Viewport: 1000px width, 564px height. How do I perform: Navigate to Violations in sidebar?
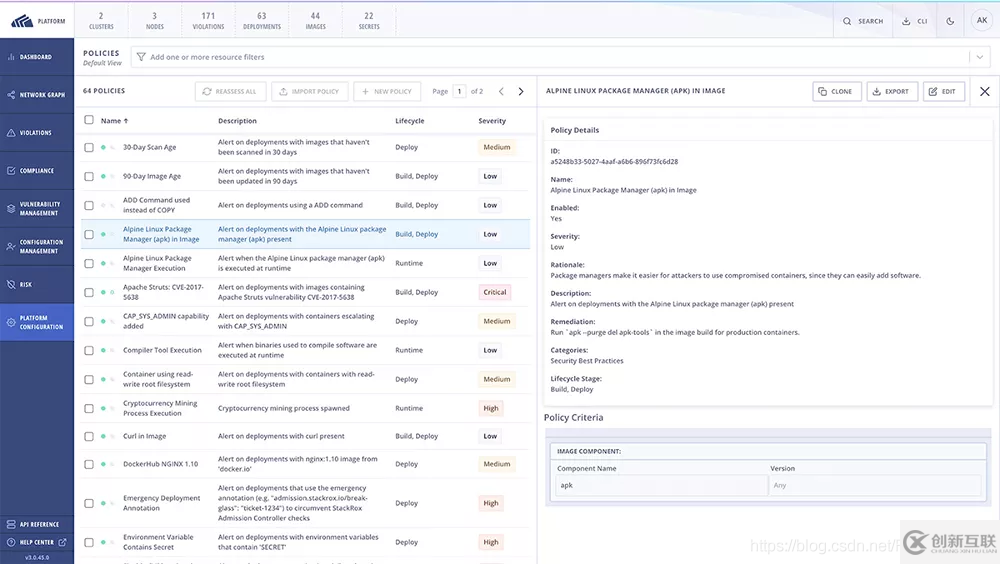tap(36, 132)
